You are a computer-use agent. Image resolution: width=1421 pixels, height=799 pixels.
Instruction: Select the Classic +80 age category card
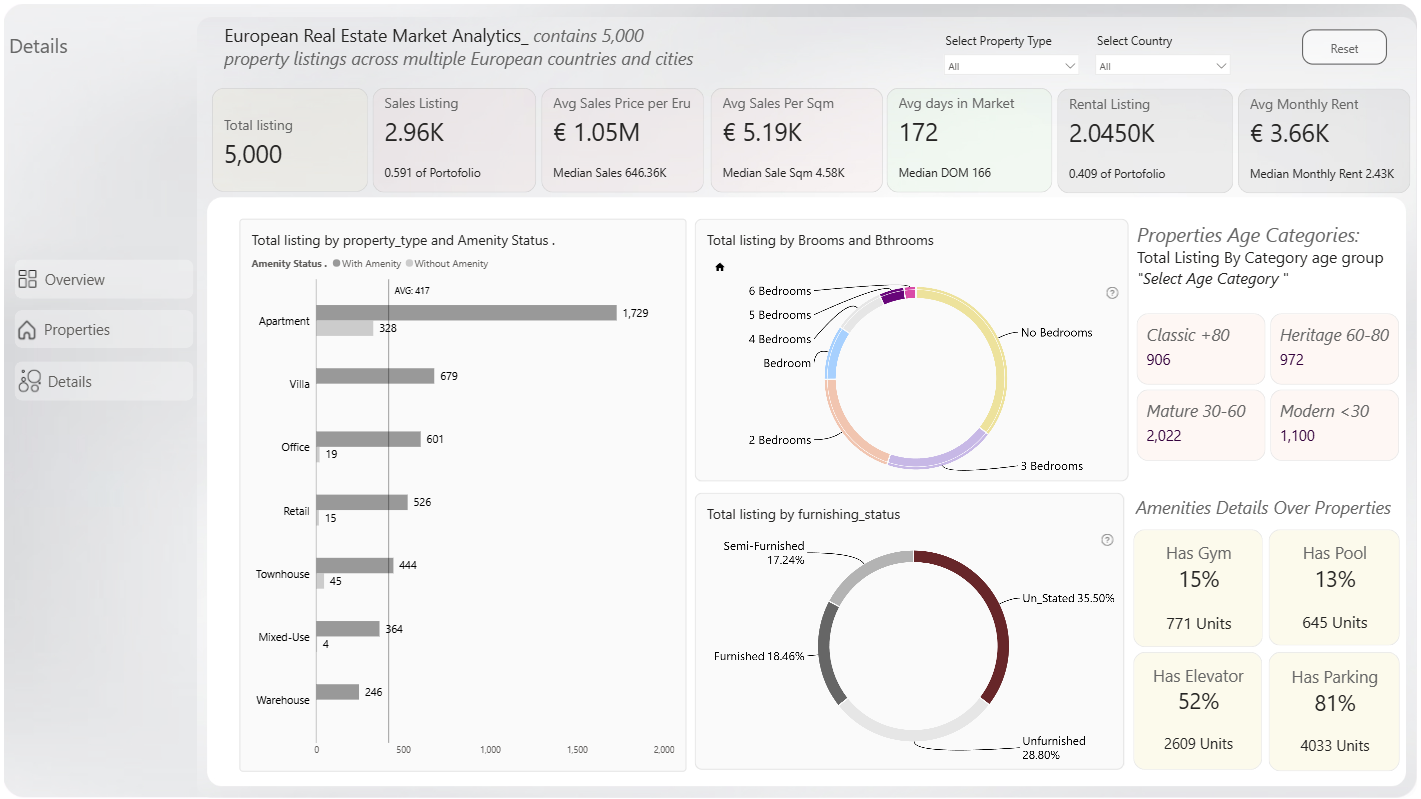[1200, 348]
